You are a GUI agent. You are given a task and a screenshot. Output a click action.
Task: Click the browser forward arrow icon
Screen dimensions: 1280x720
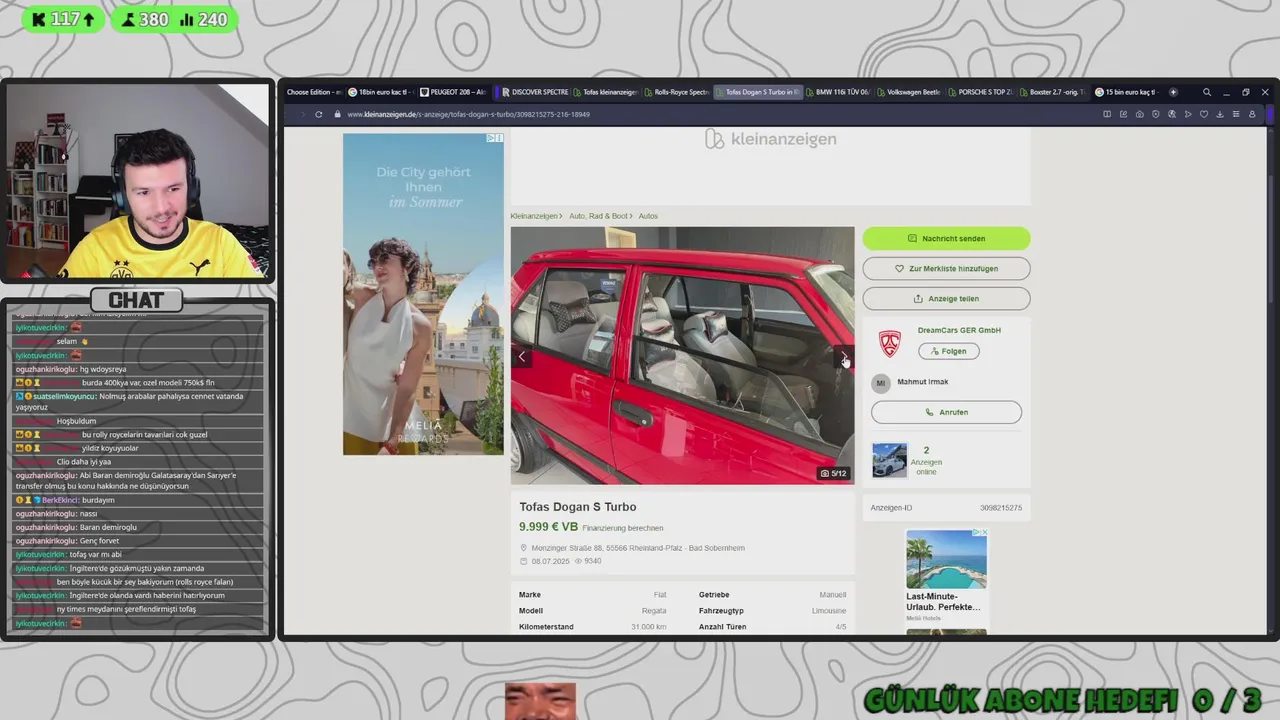click(x=302, y=114)
